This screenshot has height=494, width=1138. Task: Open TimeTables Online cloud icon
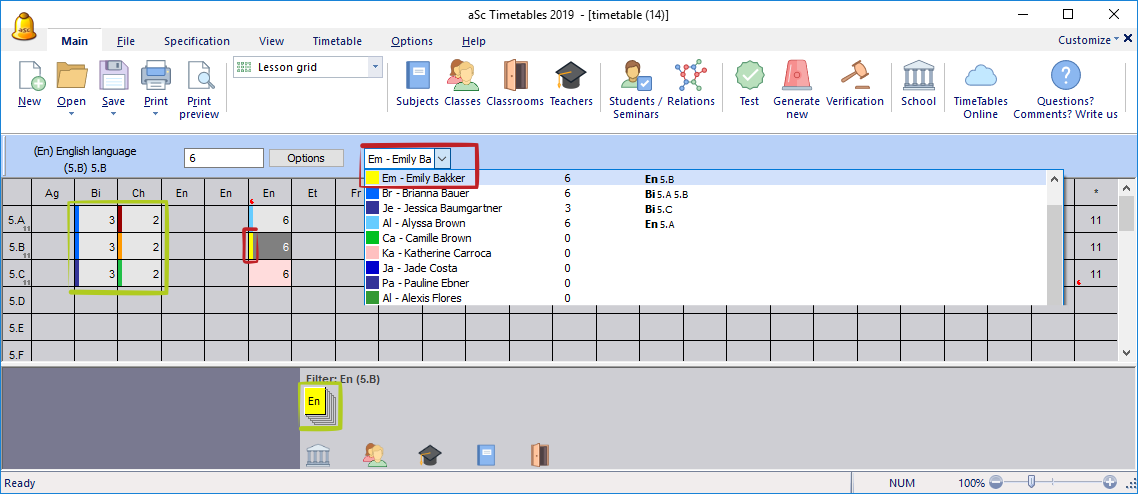(x=980, y=84)
